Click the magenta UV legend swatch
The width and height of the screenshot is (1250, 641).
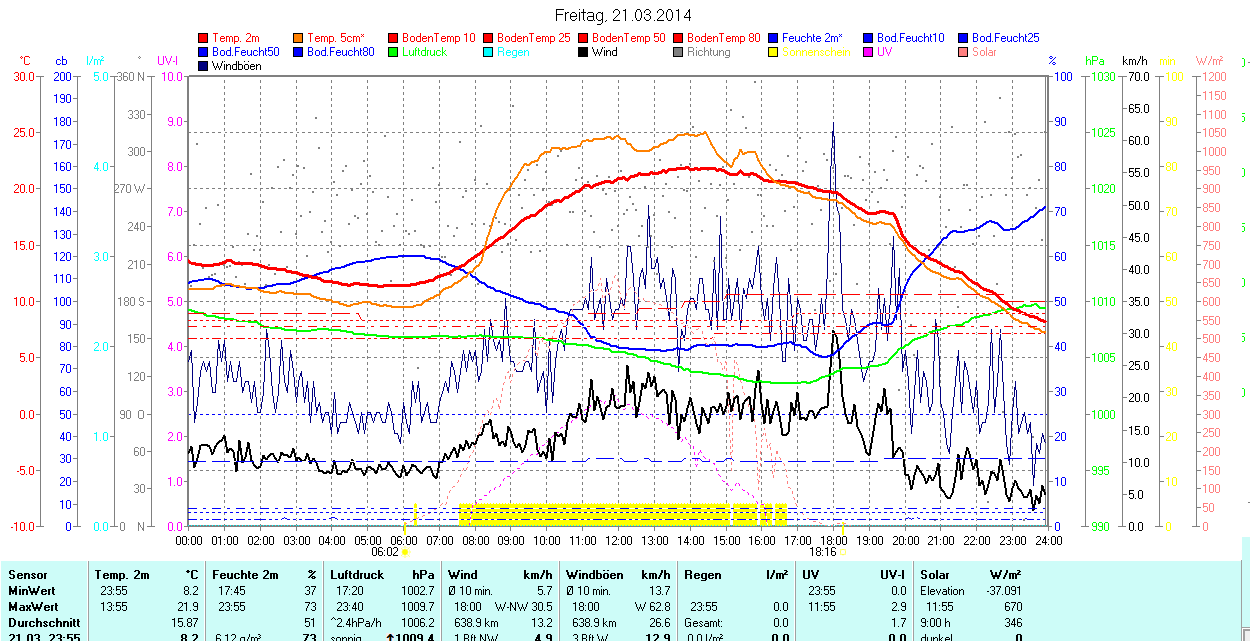pyautogui.click(x=869, y=52)
